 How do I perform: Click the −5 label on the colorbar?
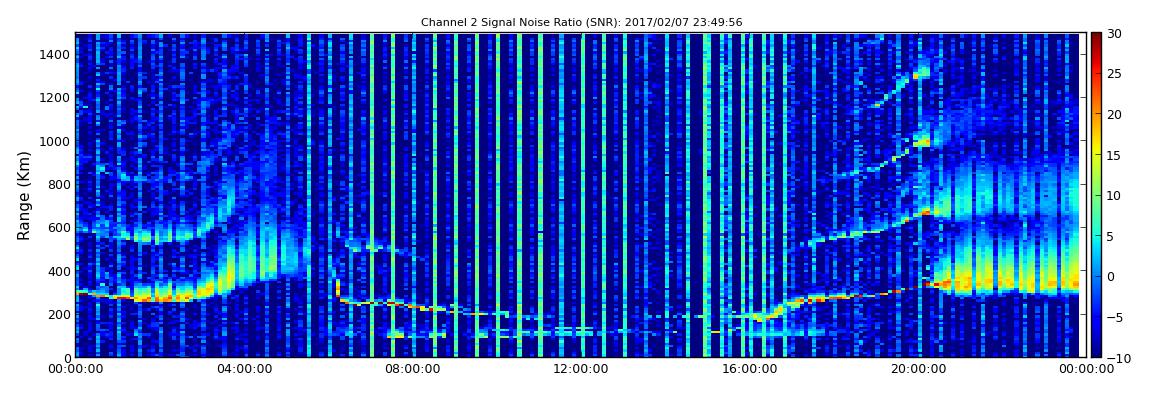1115,318
